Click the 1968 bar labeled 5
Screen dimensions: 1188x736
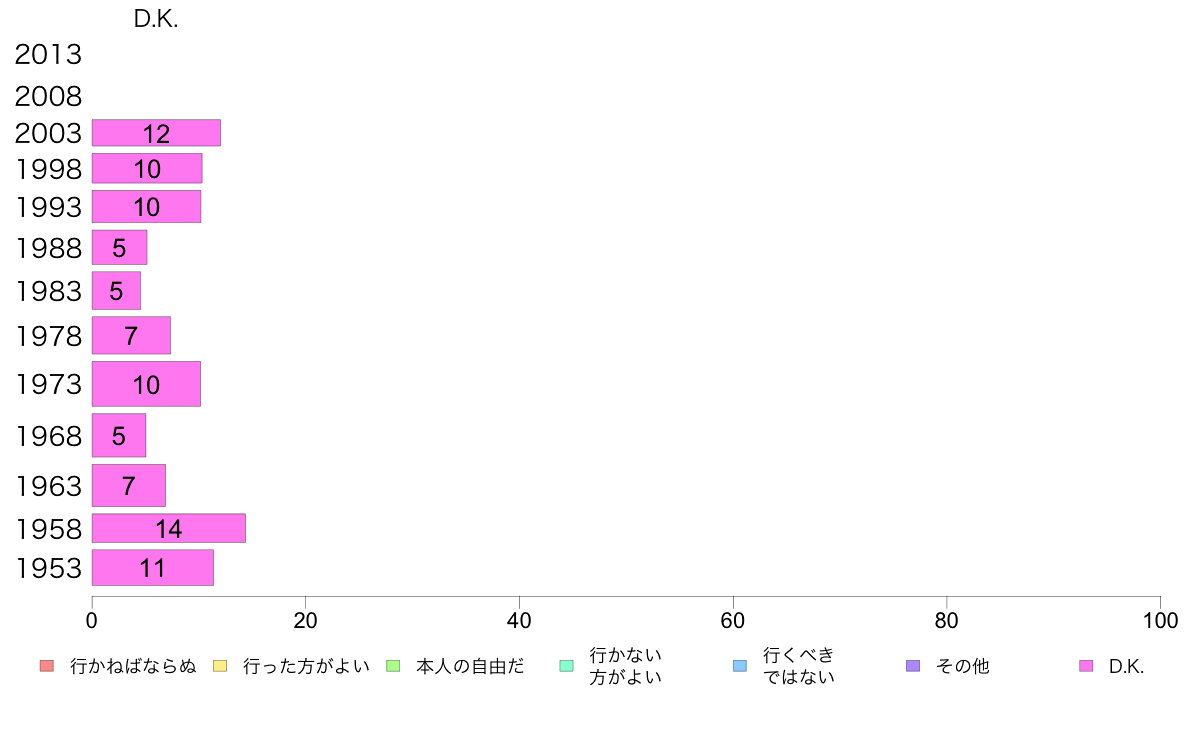119,436
